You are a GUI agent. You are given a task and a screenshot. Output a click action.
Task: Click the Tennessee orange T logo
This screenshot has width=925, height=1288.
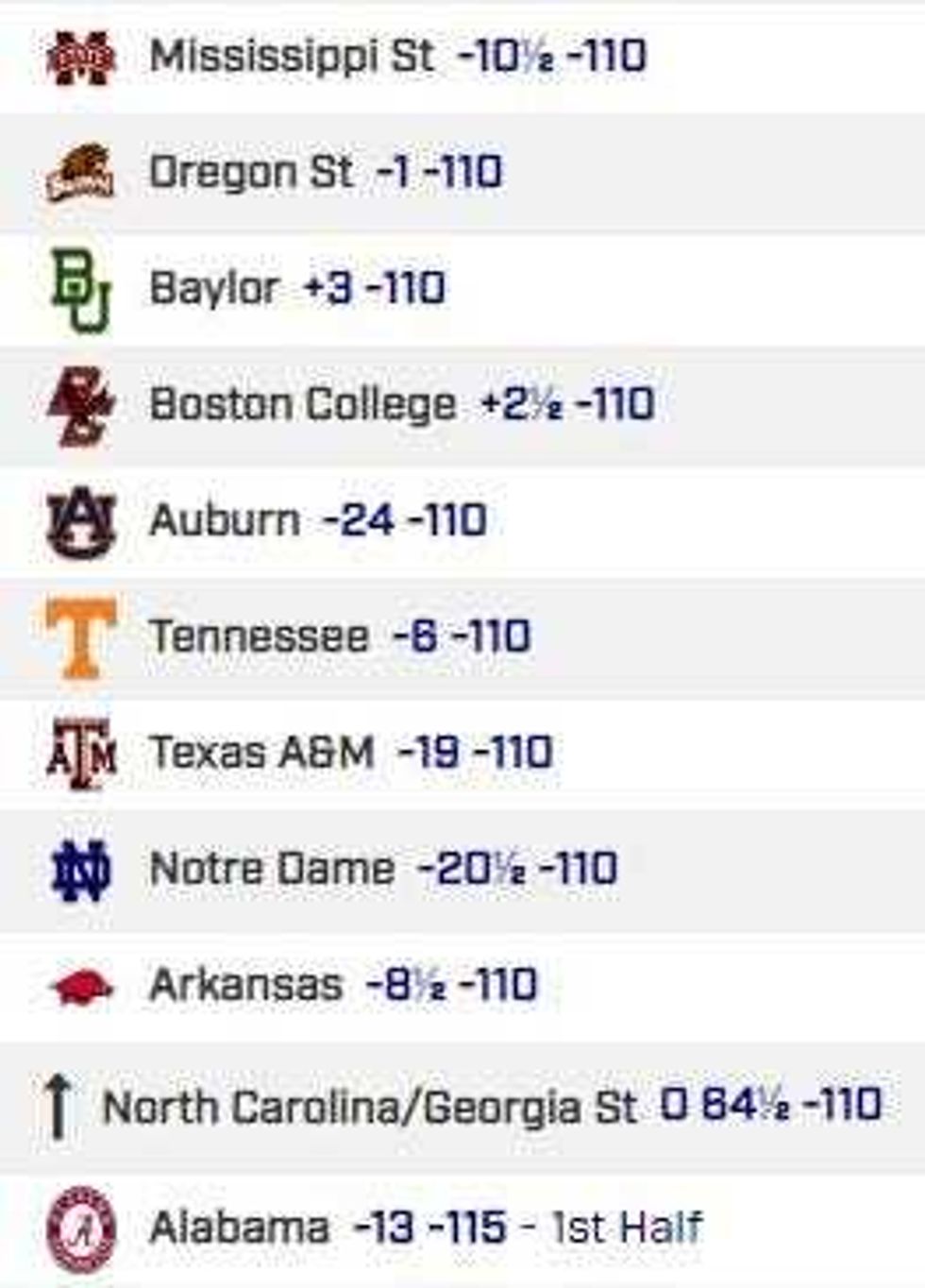click(81, 637)
